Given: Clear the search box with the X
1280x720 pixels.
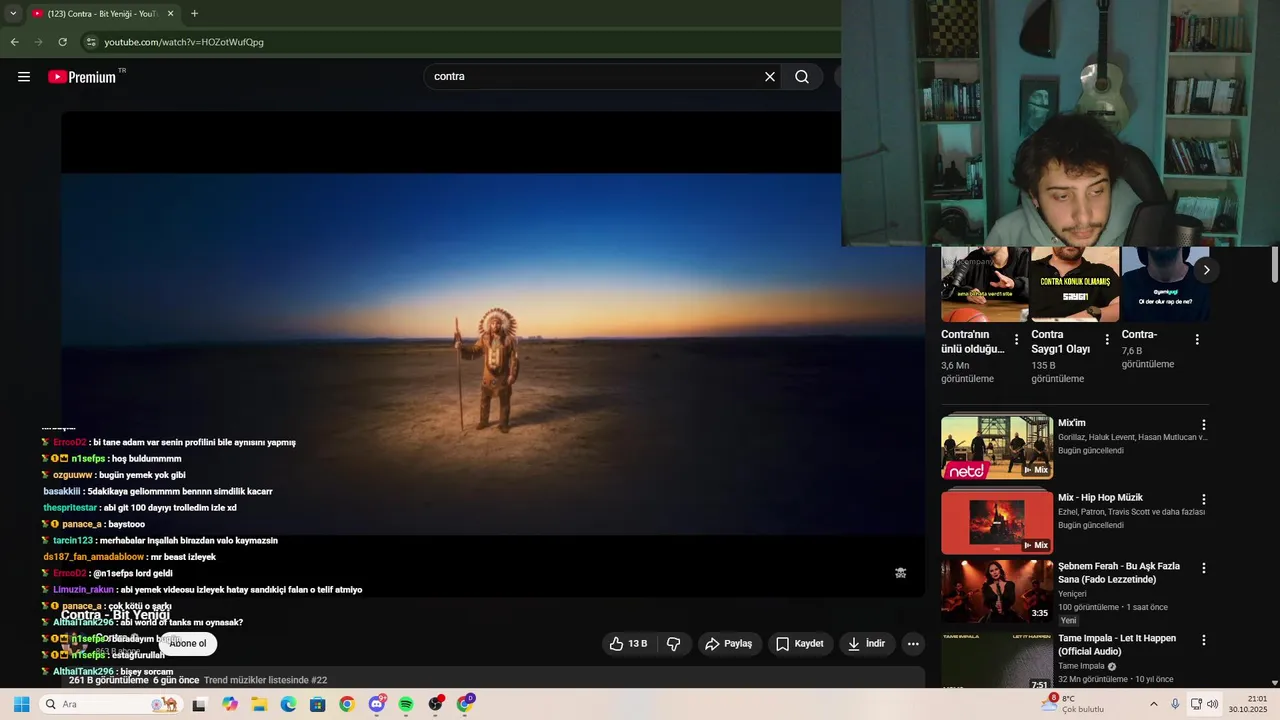Looking at the screenshot, I should coord(770,77).
